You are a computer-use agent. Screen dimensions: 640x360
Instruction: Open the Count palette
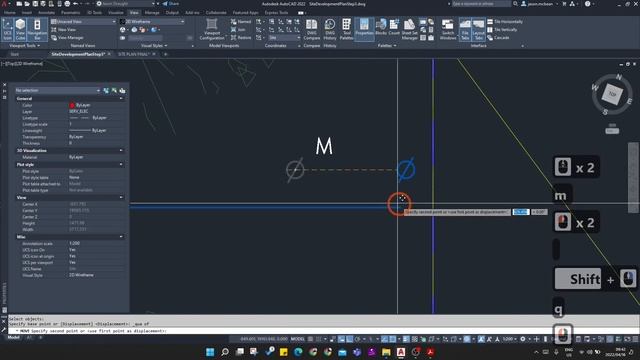point(394,27)
